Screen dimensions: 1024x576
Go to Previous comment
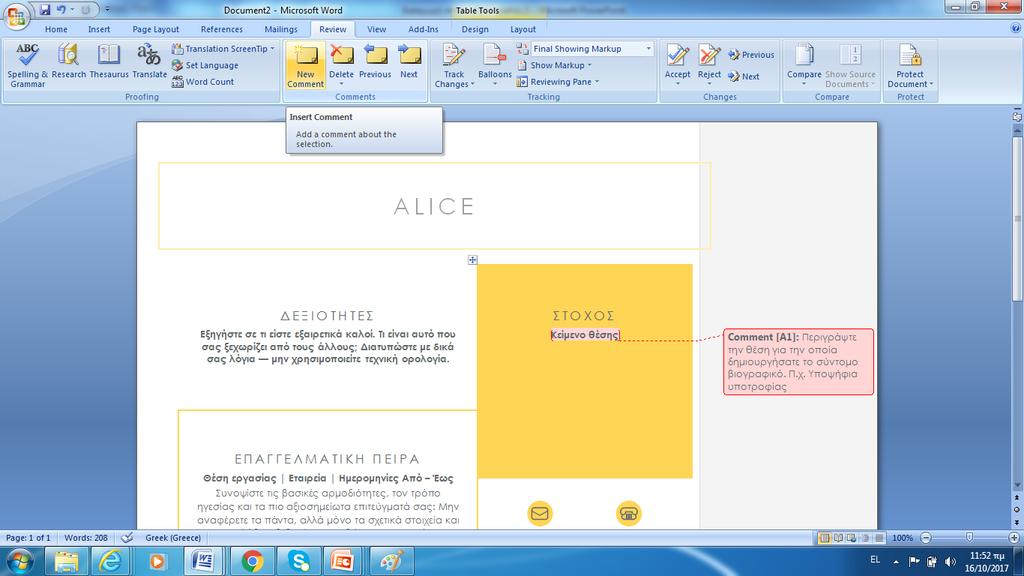[375, 62]
